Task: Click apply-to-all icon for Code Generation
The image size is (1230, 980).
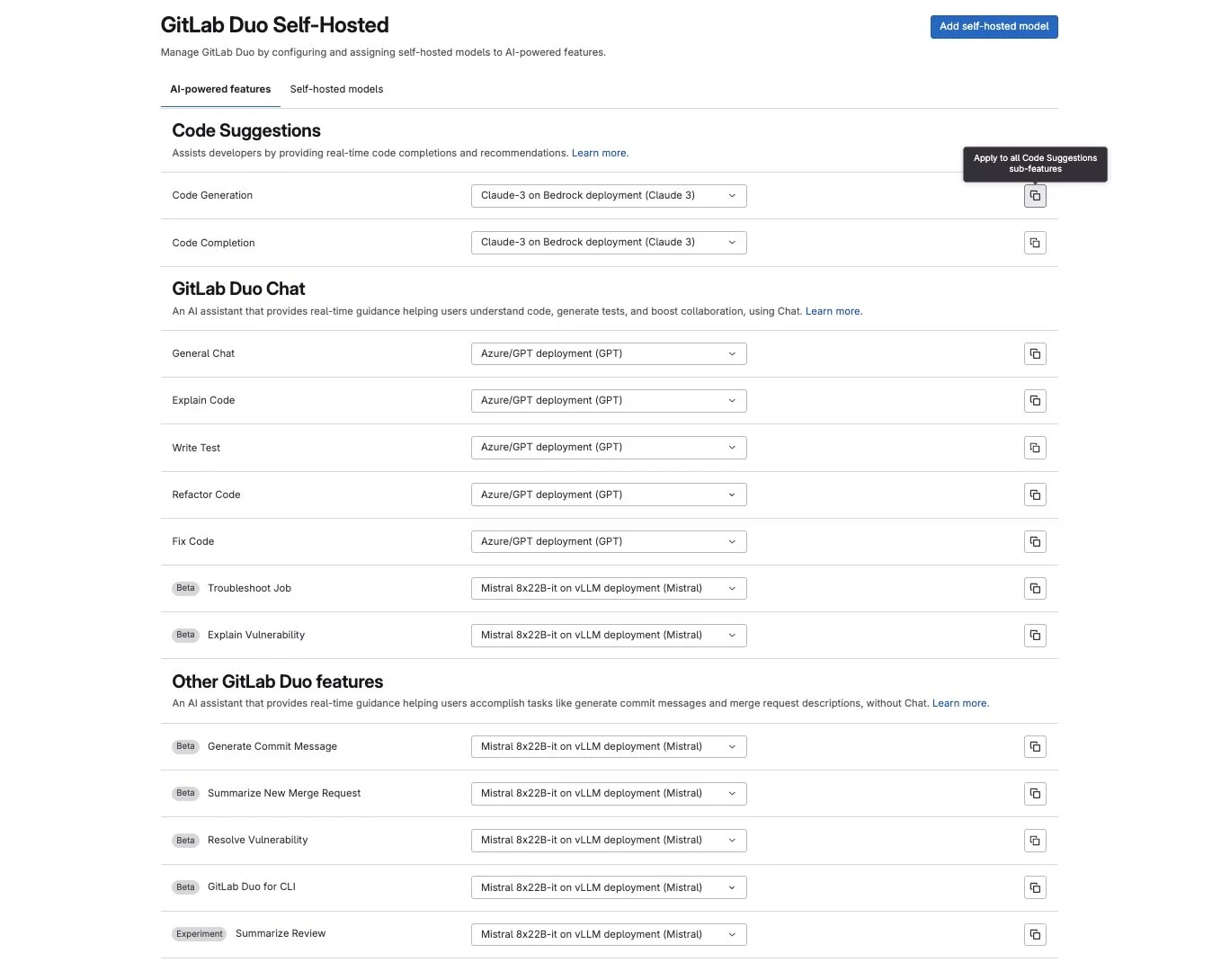Action: [x=1035, y=195]
